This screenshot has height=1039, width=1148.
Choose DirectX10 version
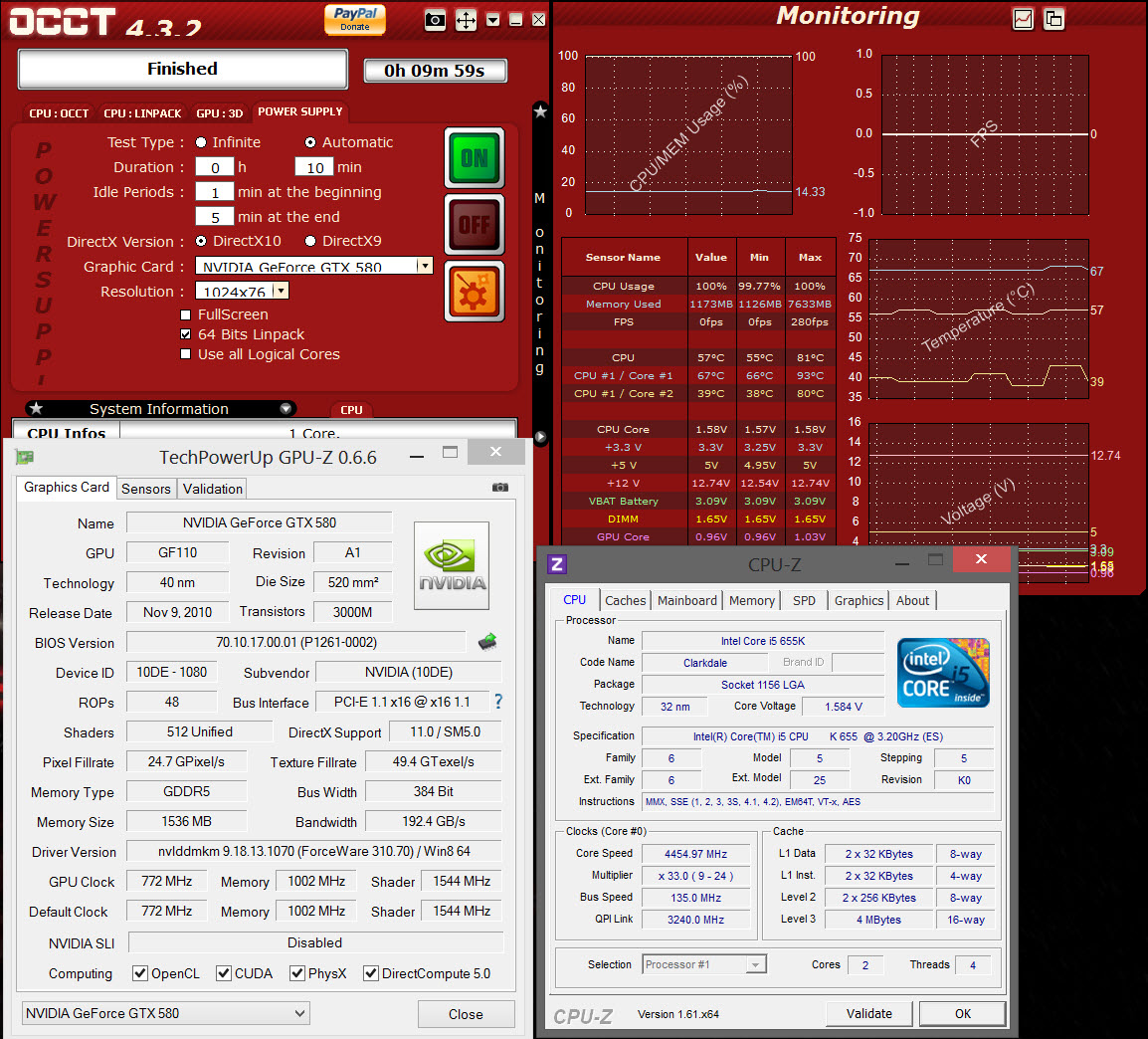pos(201,241)
